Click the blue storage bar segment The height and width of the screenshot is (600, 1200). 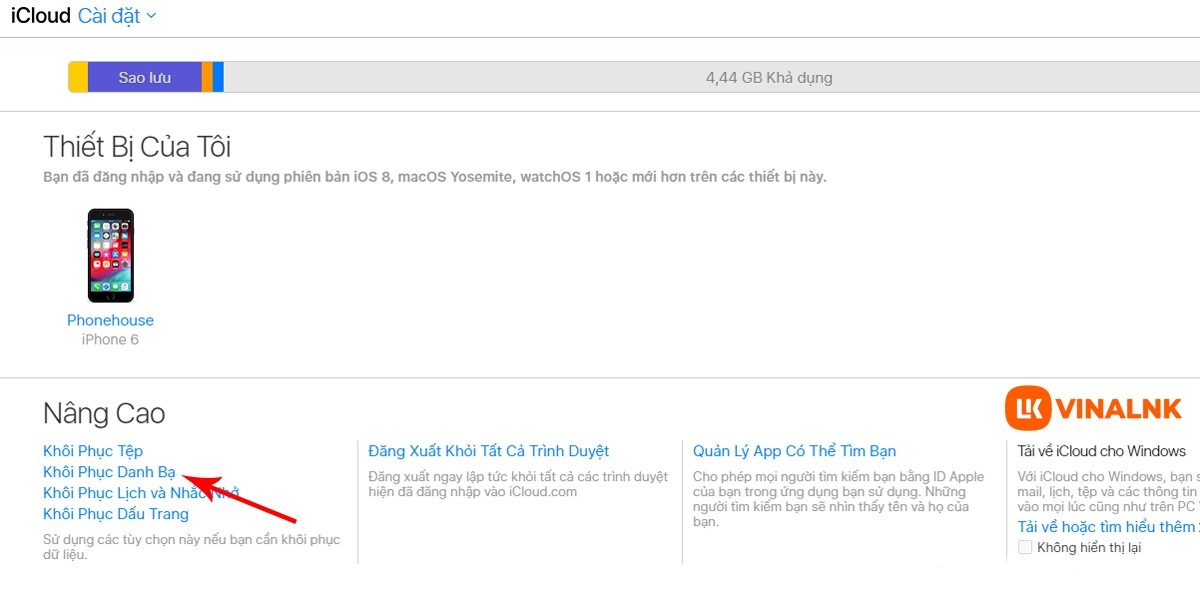tap(218, 77)
